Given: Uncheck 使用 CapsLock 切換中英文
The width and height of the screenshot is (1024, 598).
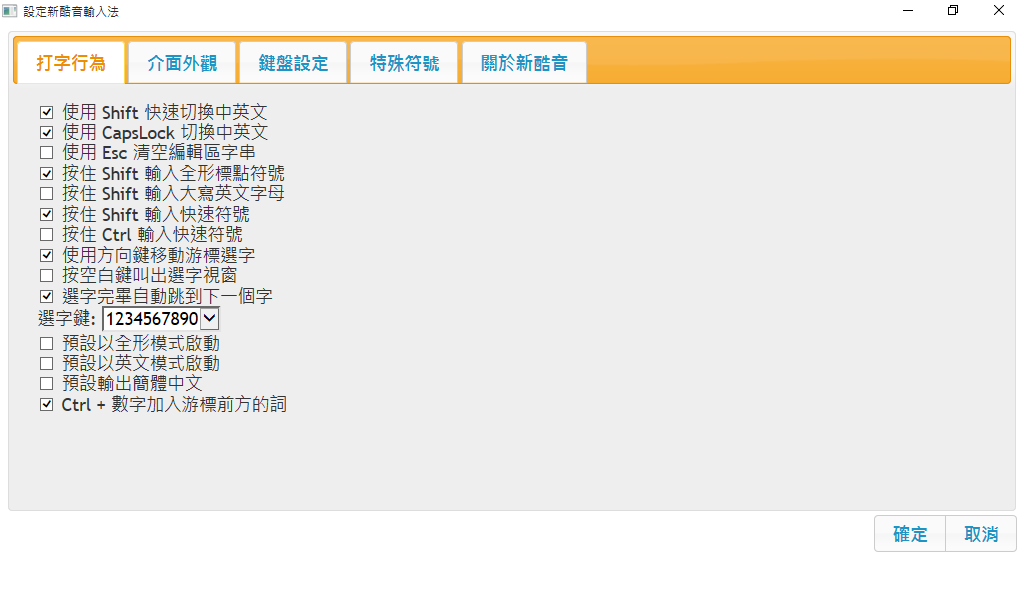Looking at the screenshot, I should coord(46,133).
